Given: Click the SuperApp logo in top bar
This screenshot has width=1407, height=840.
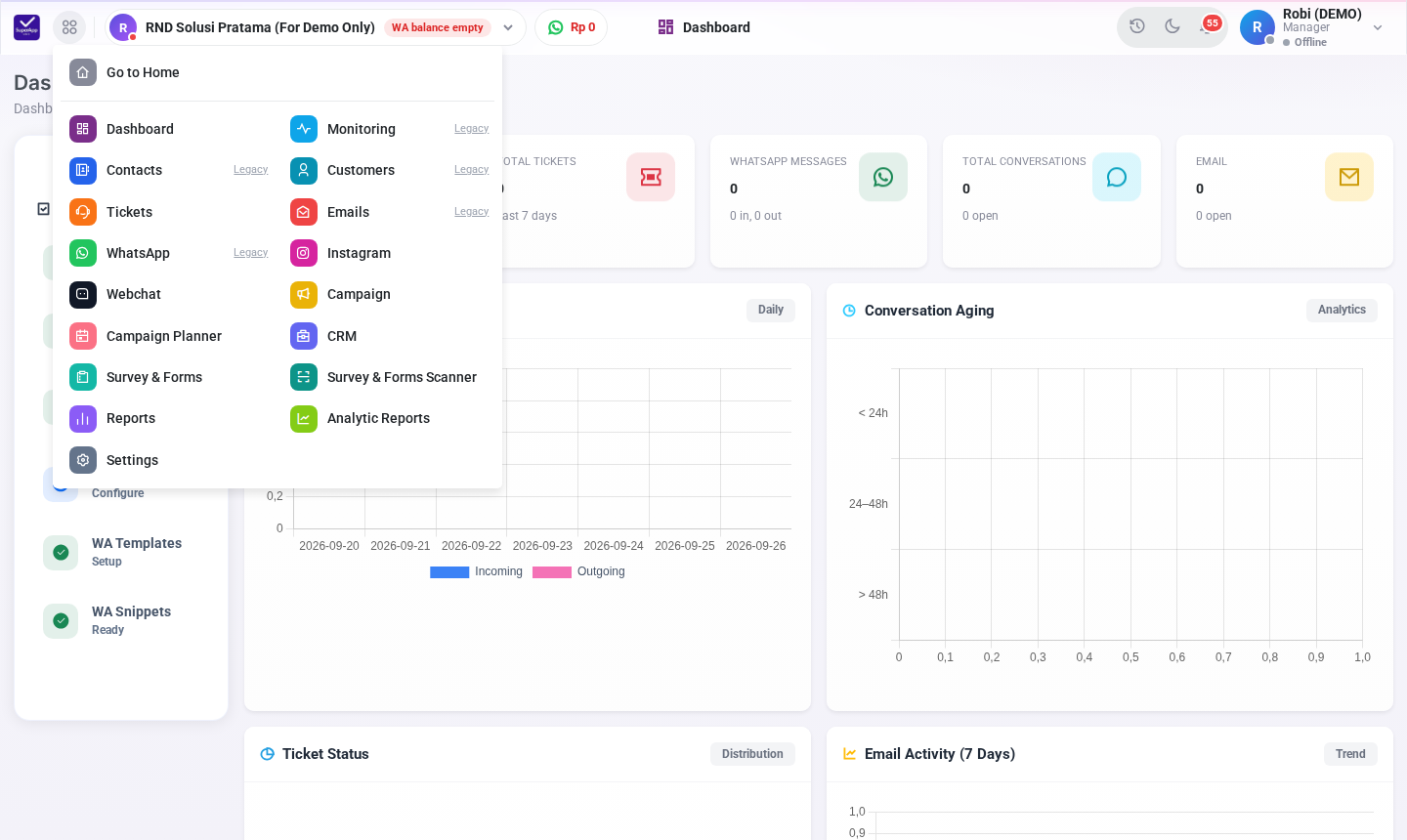Looking at the screenshot, I should tap(26, 27).
